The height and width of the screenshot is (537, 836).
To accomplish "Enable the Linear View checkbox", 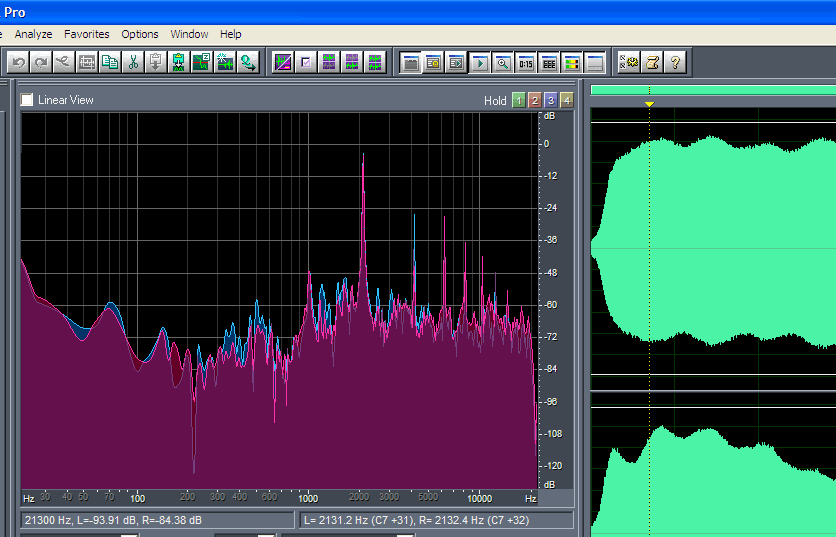I will 27,100.
